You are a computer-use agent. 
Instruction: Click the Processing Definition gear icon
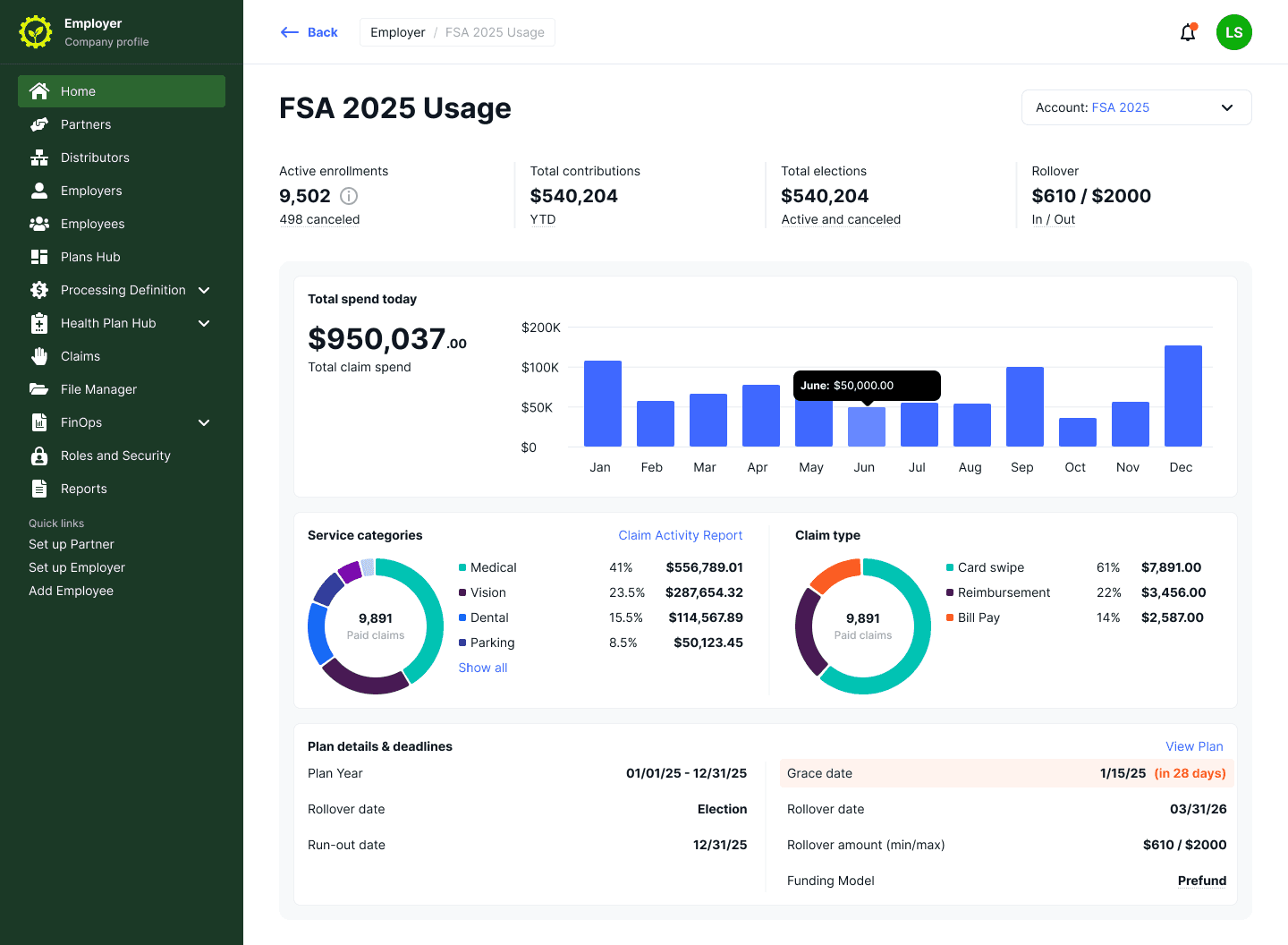[x=39, y=290]
